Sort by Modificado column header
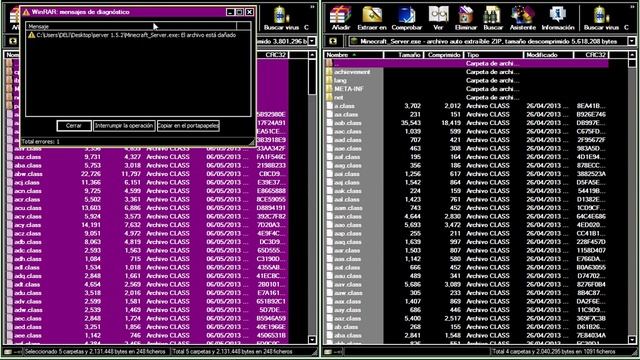Screen dimensions: 640x360 tap(548, 55)
